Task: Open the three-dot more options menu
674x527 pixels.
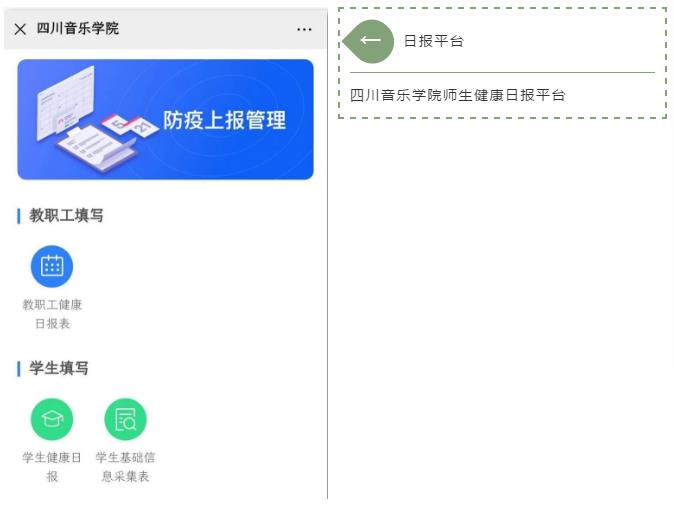Action: [304, 29]
